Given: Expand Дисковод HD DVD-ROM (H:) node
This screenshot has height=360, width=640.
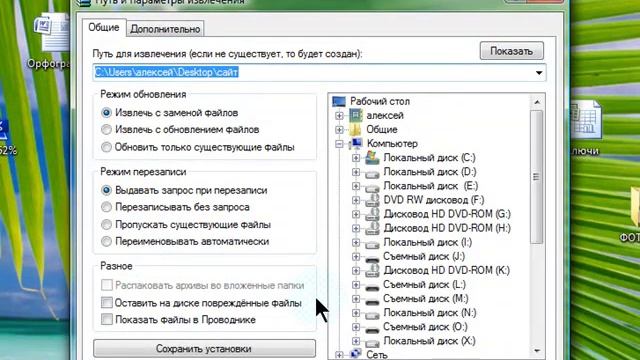Looking at the screenshot, I should click(356, 228).
